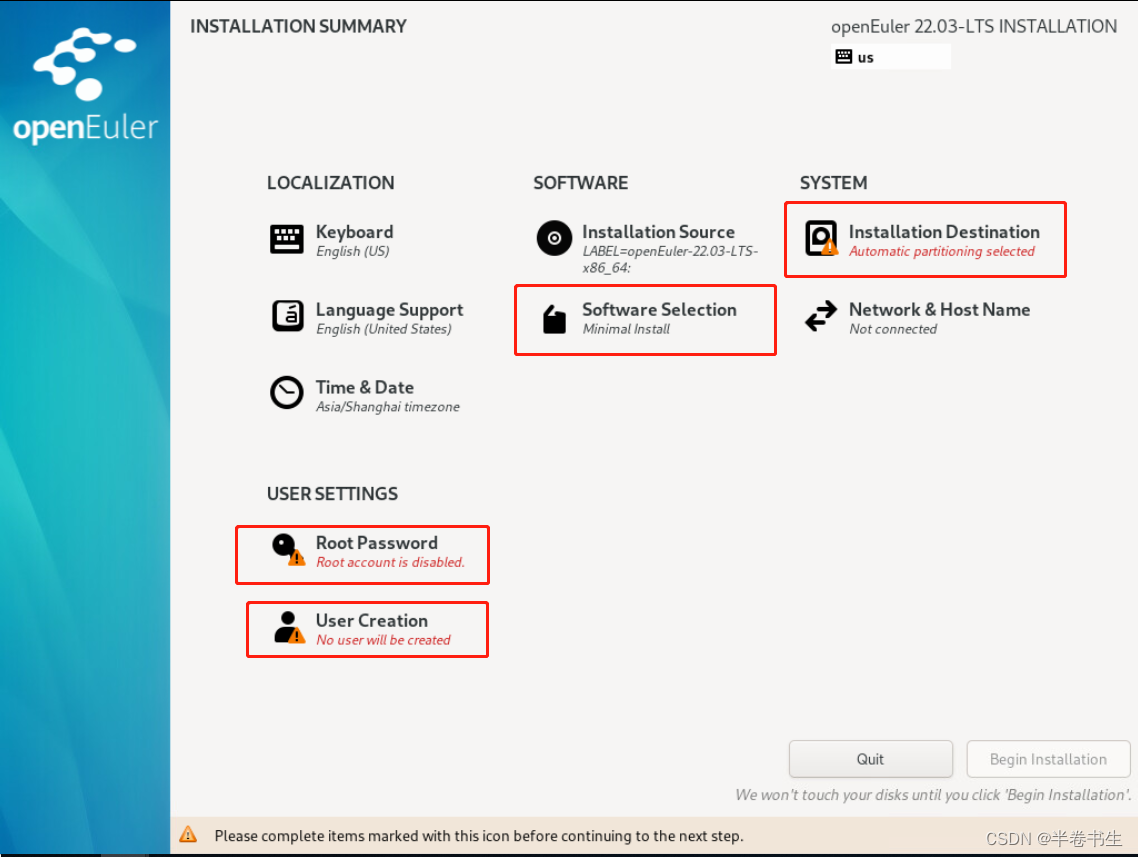Click the warning triangle in bottom status bar
The image size is (1138, 857).
pyautogui.click(x=187, y=835)
